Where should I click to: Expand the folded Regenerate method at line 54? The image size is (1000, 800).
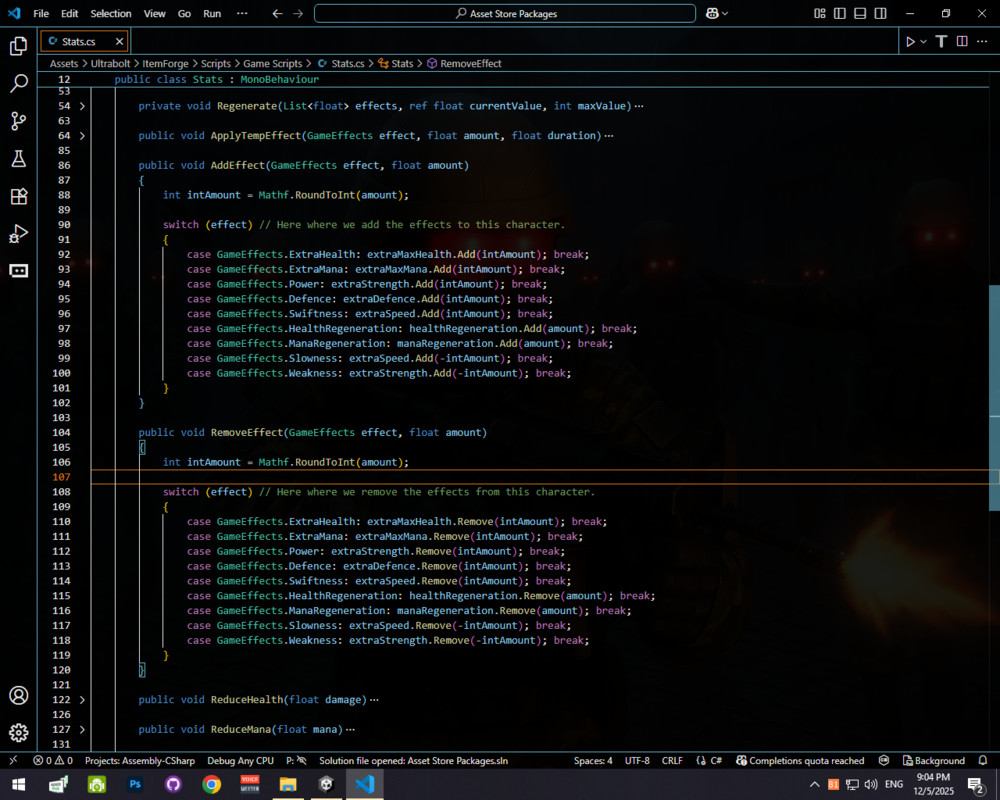pos(82,106)
